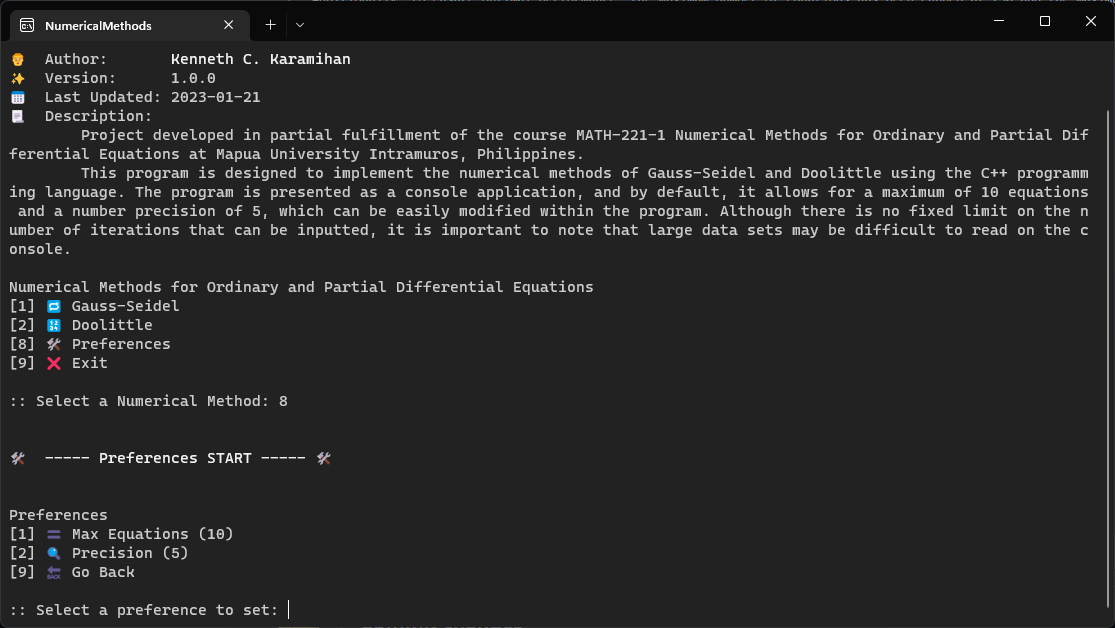Click the sparkles icon beside Version
This screenshot has height=628, width=1115.
[16, 78]
